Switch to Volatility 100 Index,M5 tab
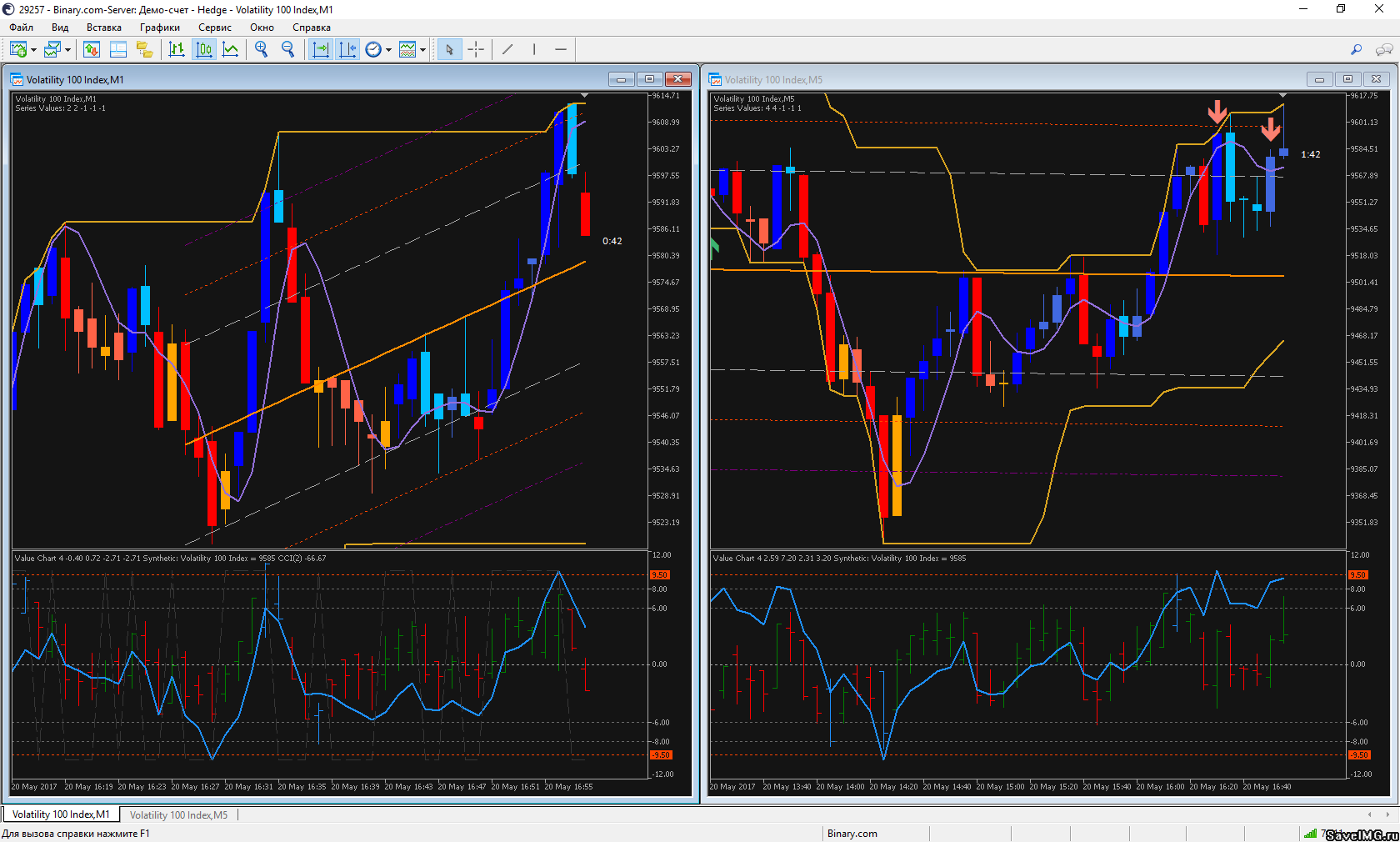This screenshot has height=842, width=1400. (x=178, y=814)
